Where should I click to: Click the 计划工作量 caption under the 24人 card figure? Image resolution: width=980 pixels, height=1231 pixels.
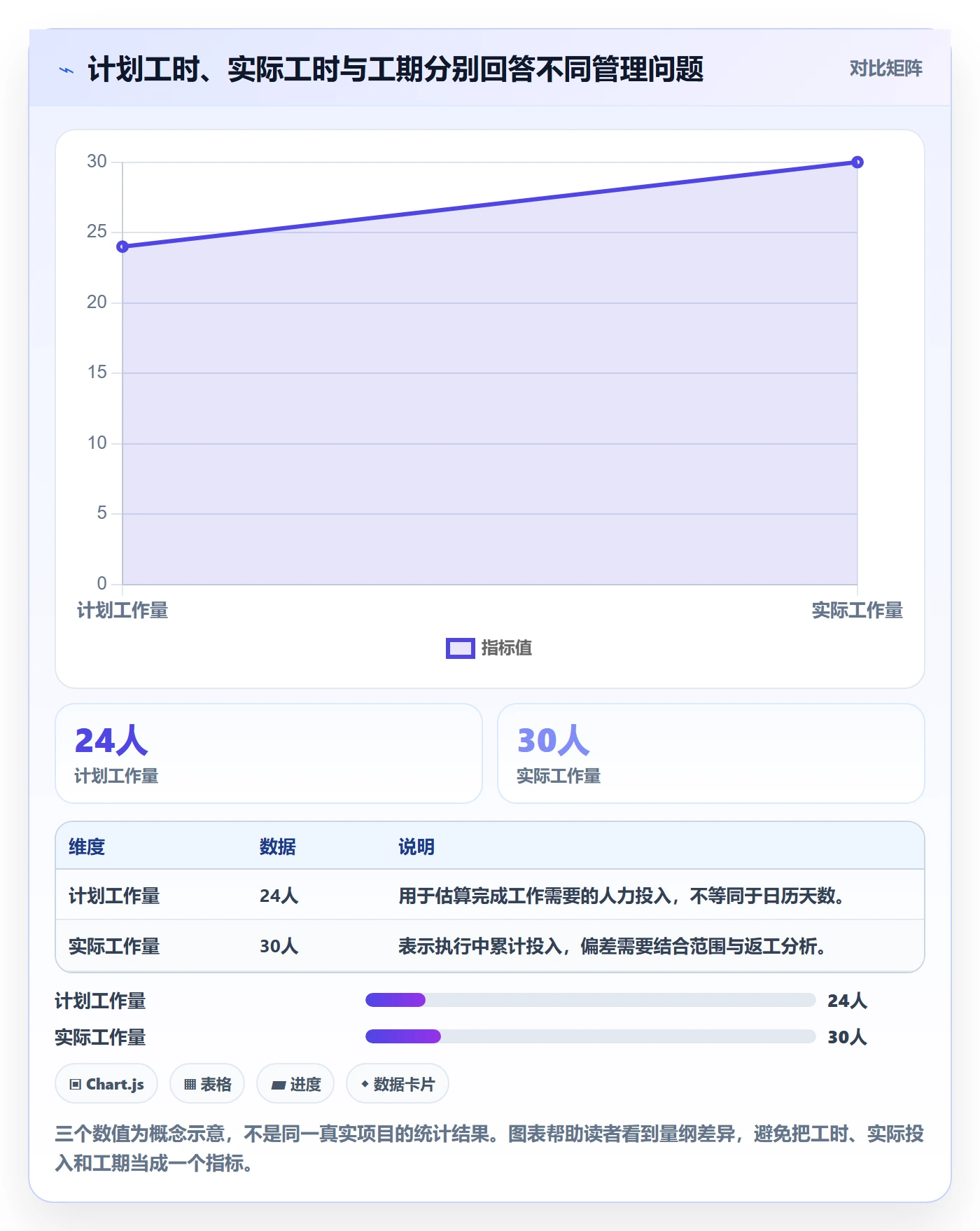116,776
